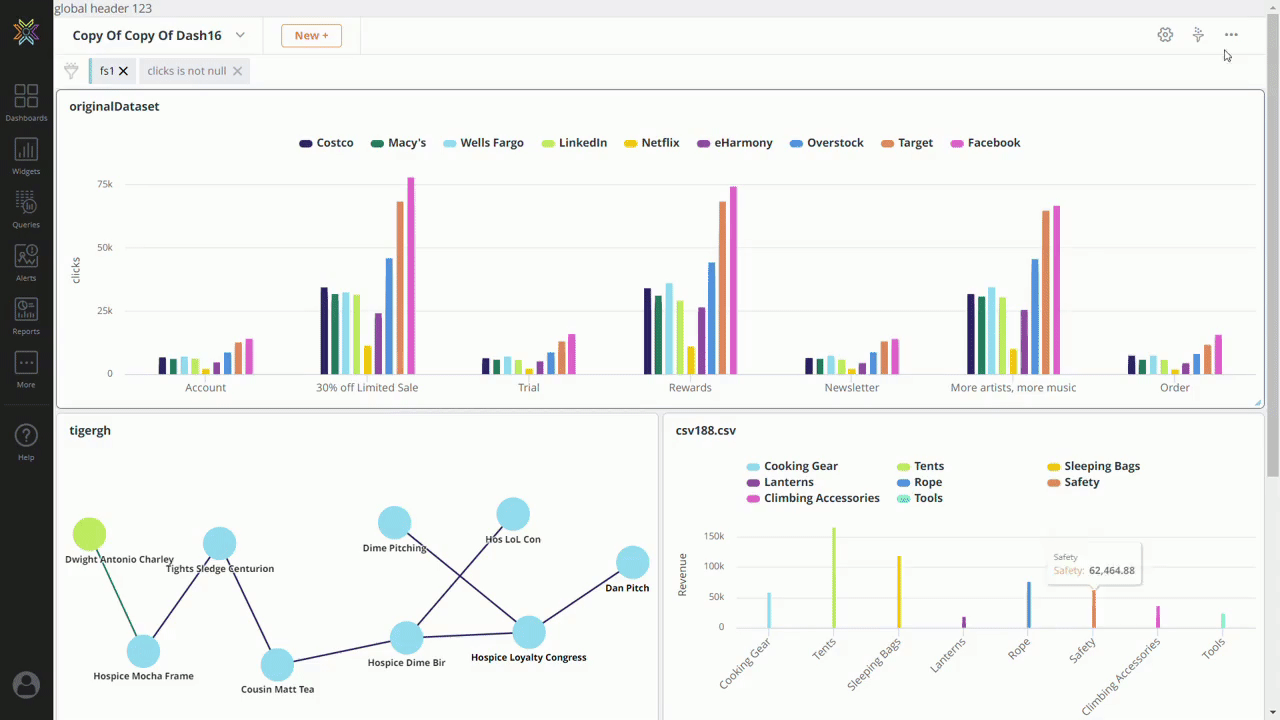1280x720 pixels.
Task: Open the filter funnel panel
Action: (x=71, y=71)
